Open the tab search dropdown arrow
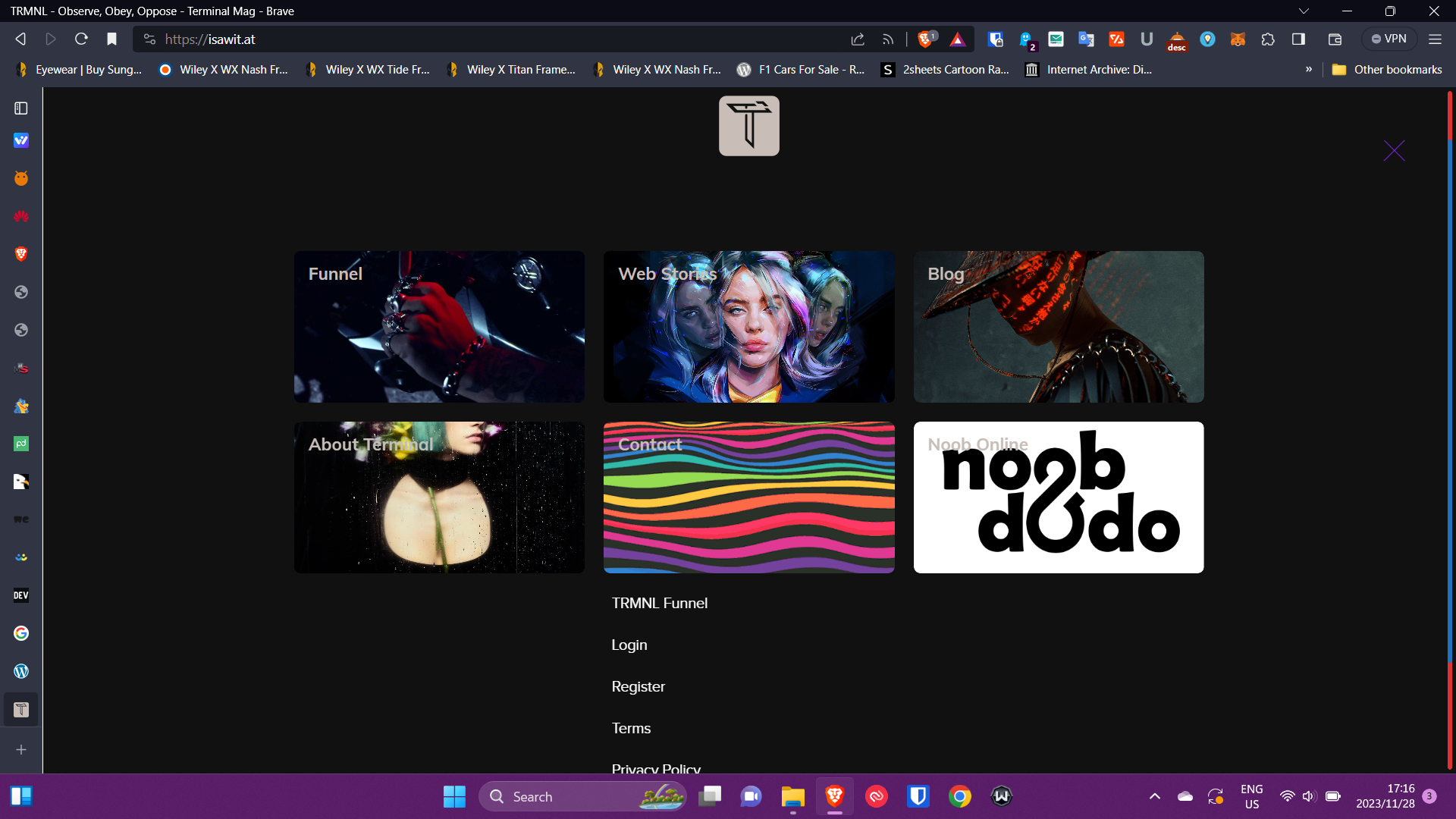The height and width of the screenshot is (819, 1456). tap(1304, 11)
